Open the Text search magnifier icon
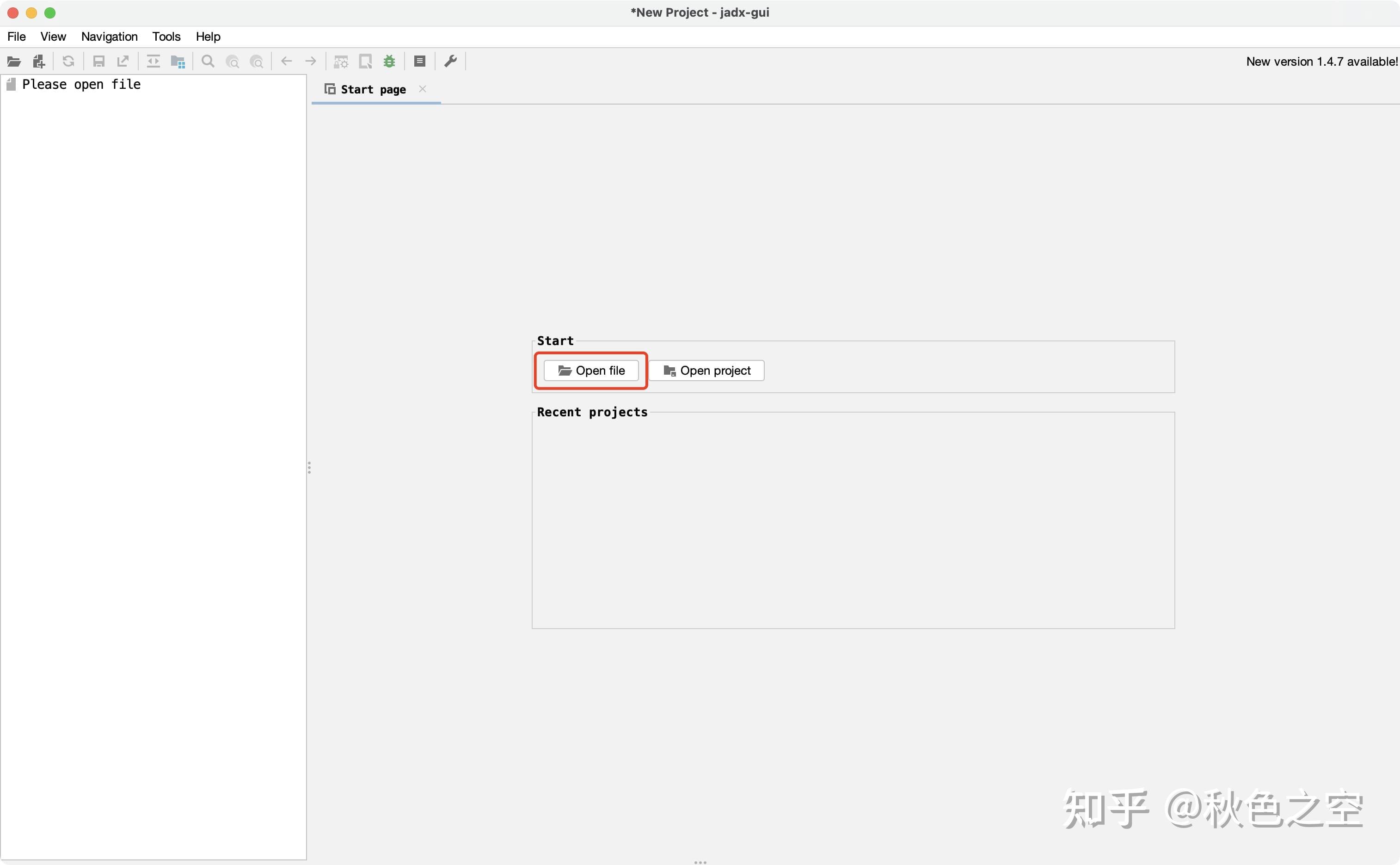This screenshot has height=865, width=1400. [207, 61]
